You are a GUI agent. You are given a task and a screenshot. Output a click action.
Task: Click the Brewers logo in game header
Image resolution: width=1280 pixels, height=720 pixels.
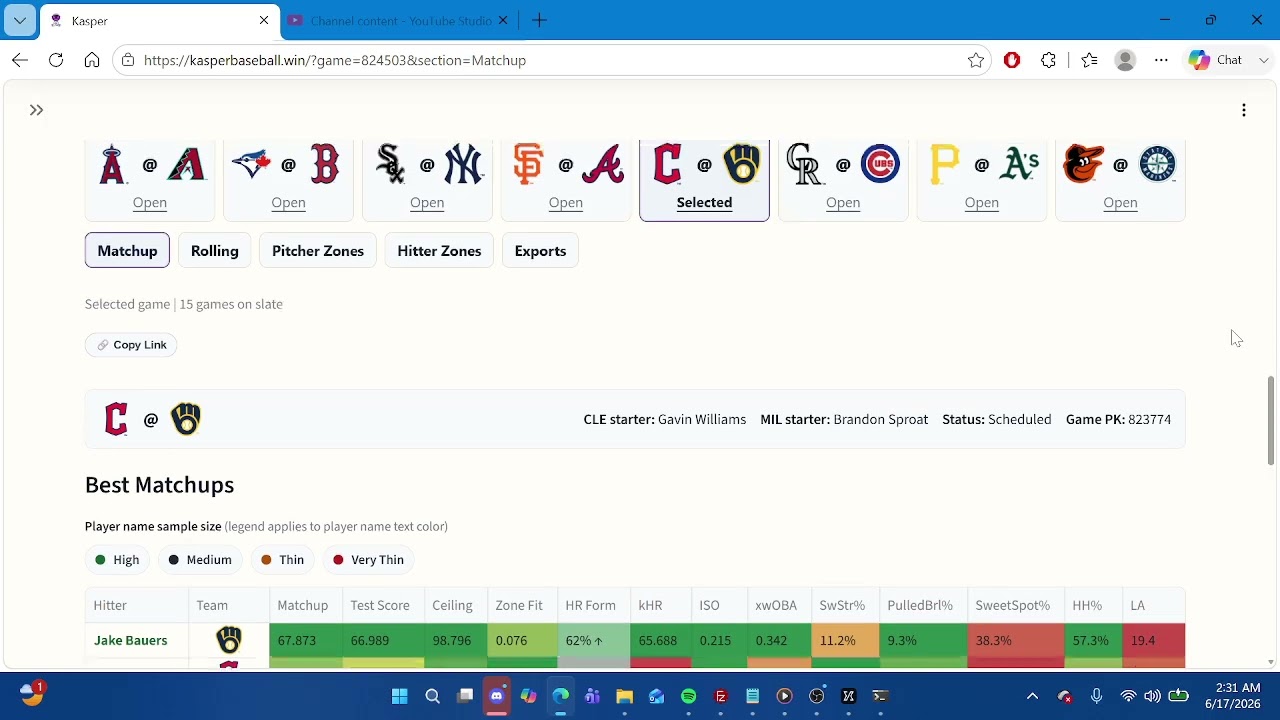[186, 419]
